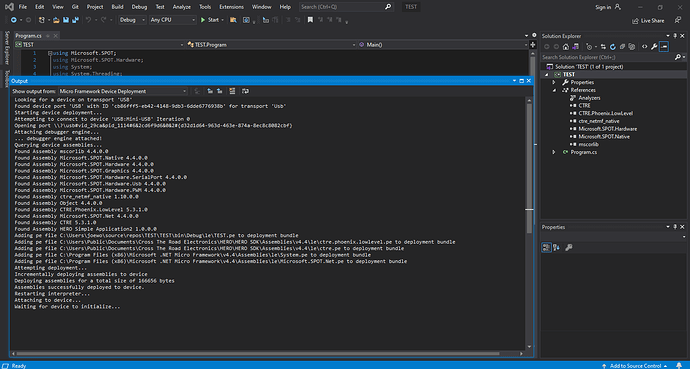Click Go to Next Message in Output

pyautogui.click(x=219, y=91)
